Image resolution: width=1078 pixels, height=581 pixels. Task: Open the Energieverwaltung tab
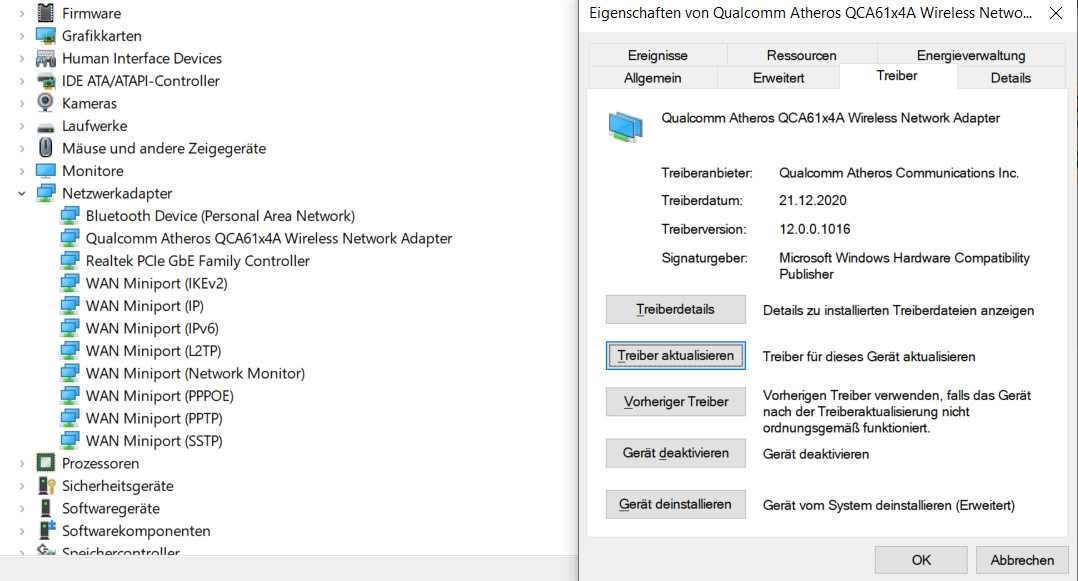tap(971, 55)
